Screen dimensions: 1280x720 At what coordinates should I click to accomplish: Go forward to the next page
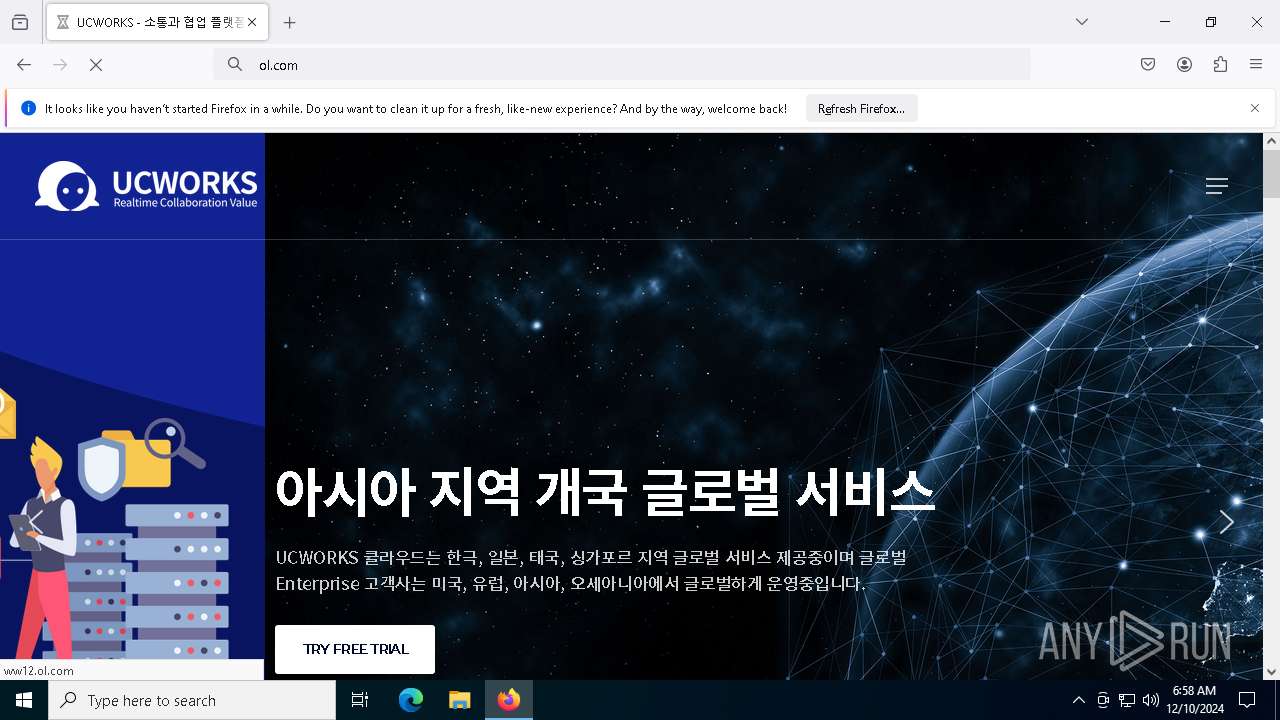60,64
